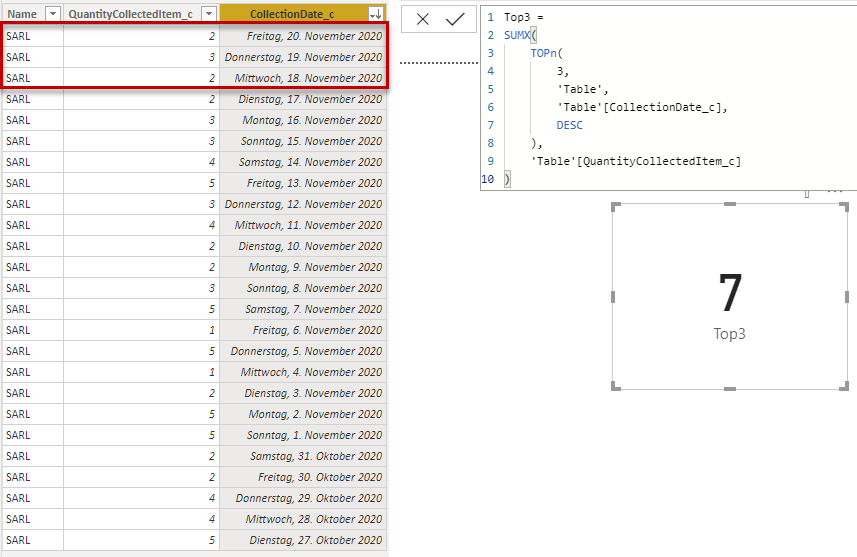Select the cell Freitag, 6. November 2020

click(x=303, y=330)
